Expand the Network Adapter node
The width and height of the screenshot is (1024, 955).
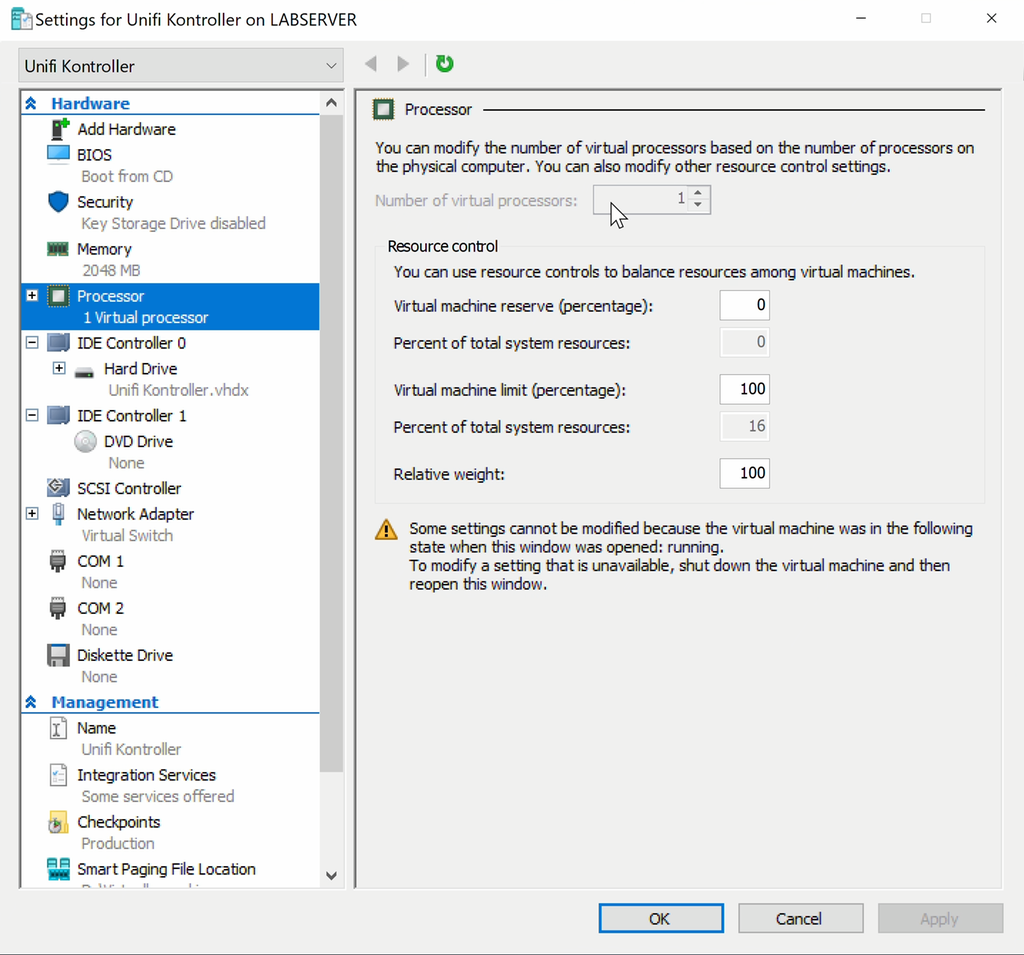click(32, 514)
